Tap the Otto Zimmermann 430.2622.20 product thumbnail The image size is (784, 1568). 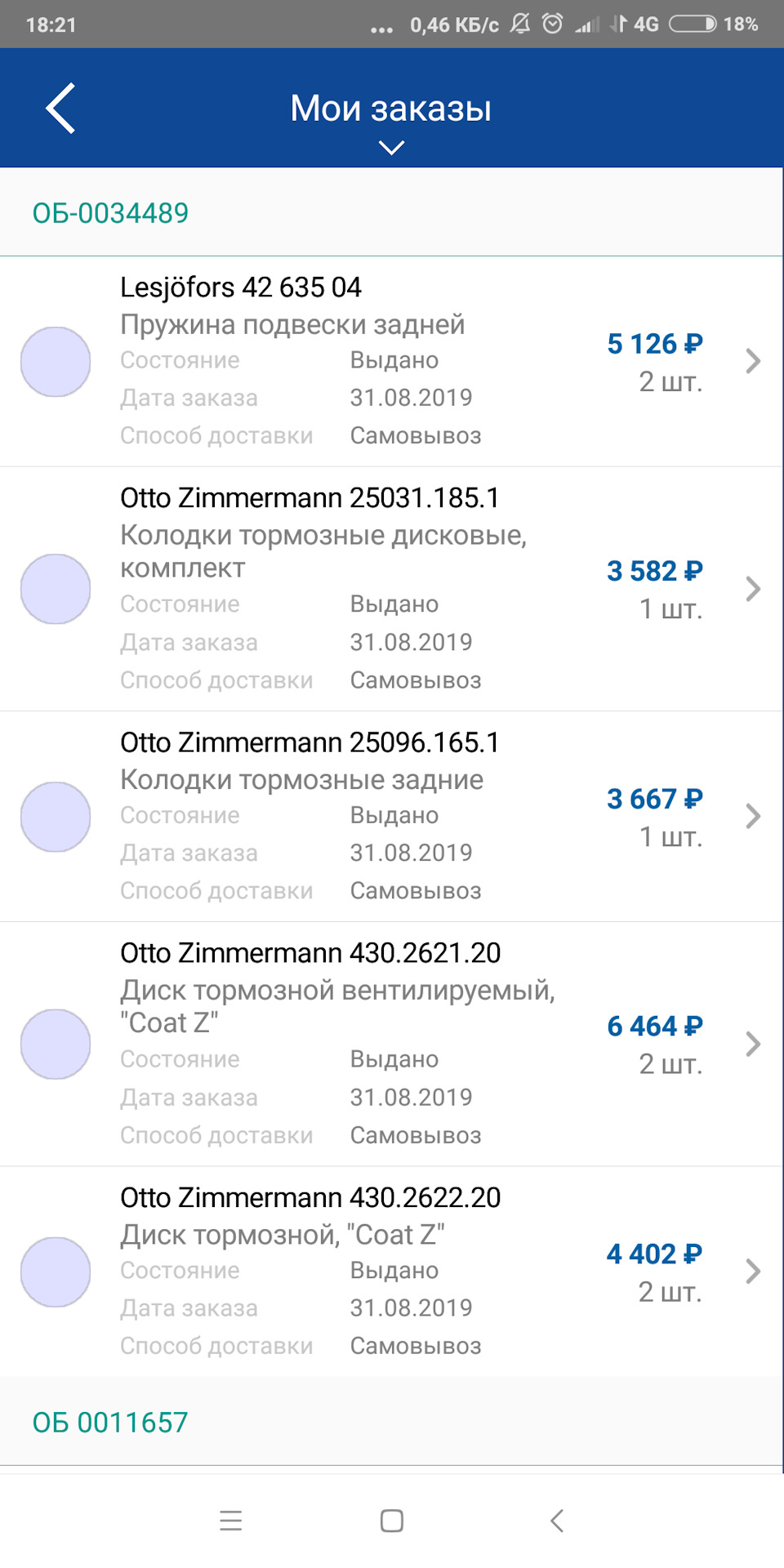coord(56,1272)
